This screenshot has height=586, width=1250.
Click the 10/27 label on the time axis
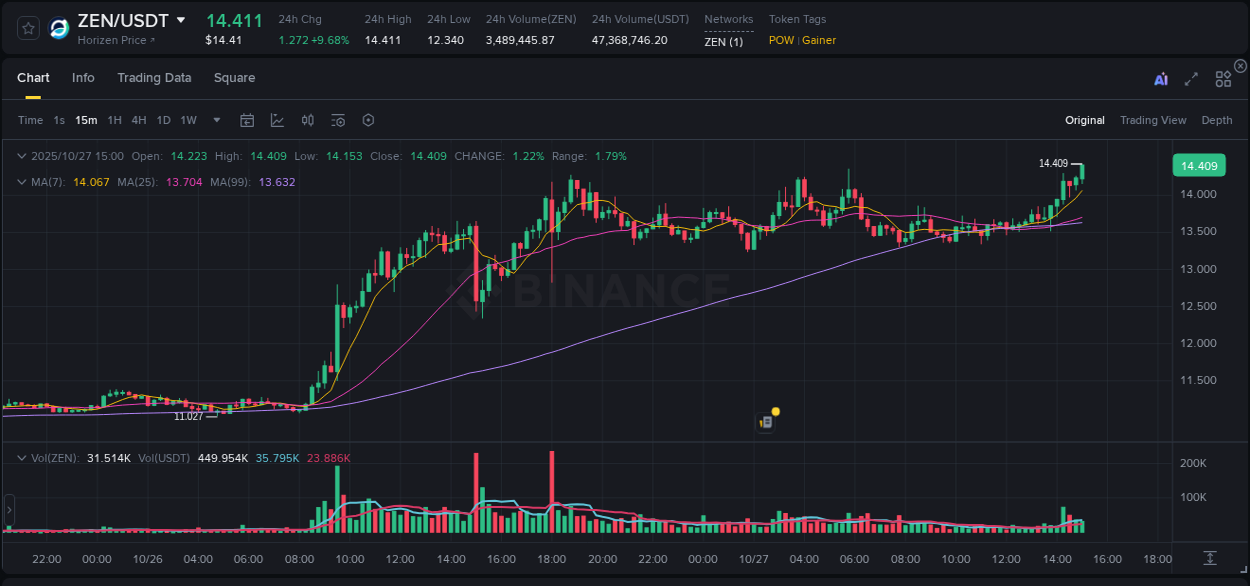pyautogui.click(x=751, y=559)
